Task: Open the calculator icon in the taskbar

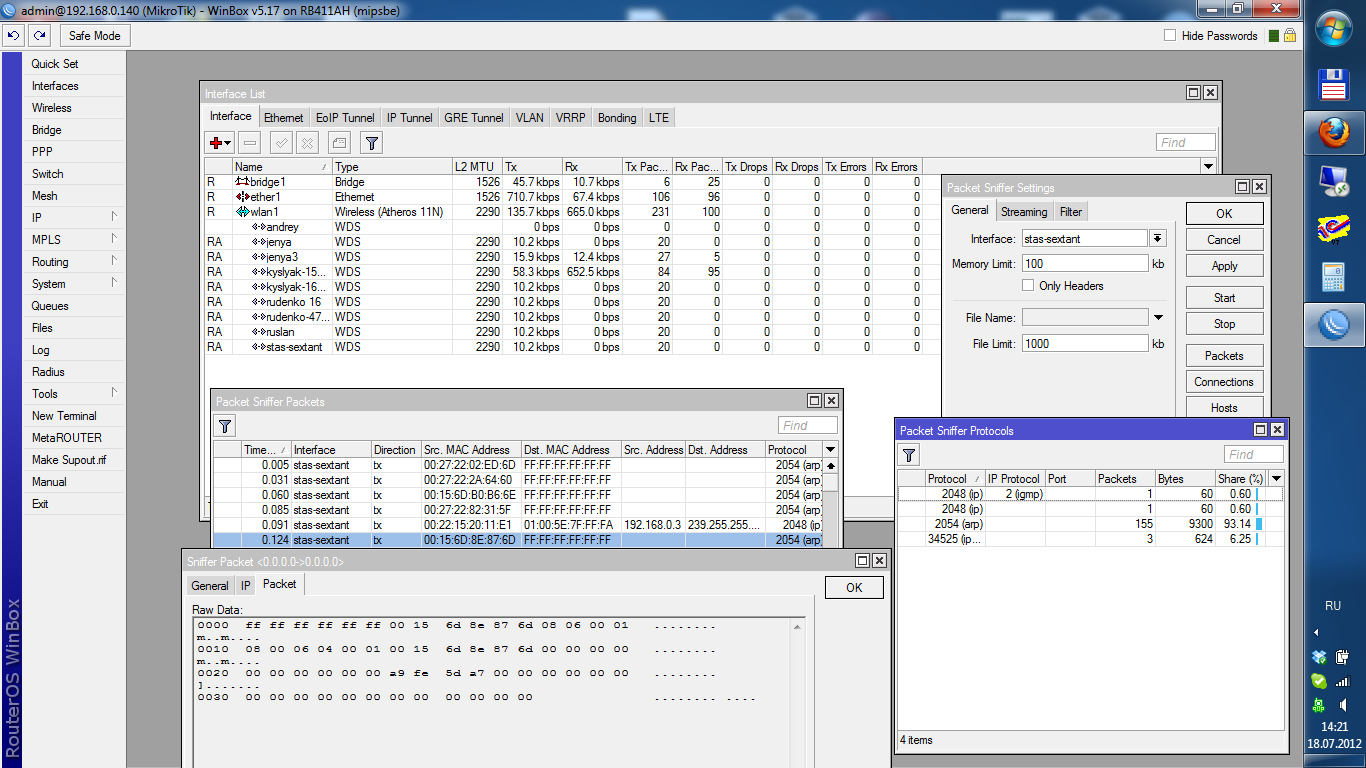Action: point(1334,277)
